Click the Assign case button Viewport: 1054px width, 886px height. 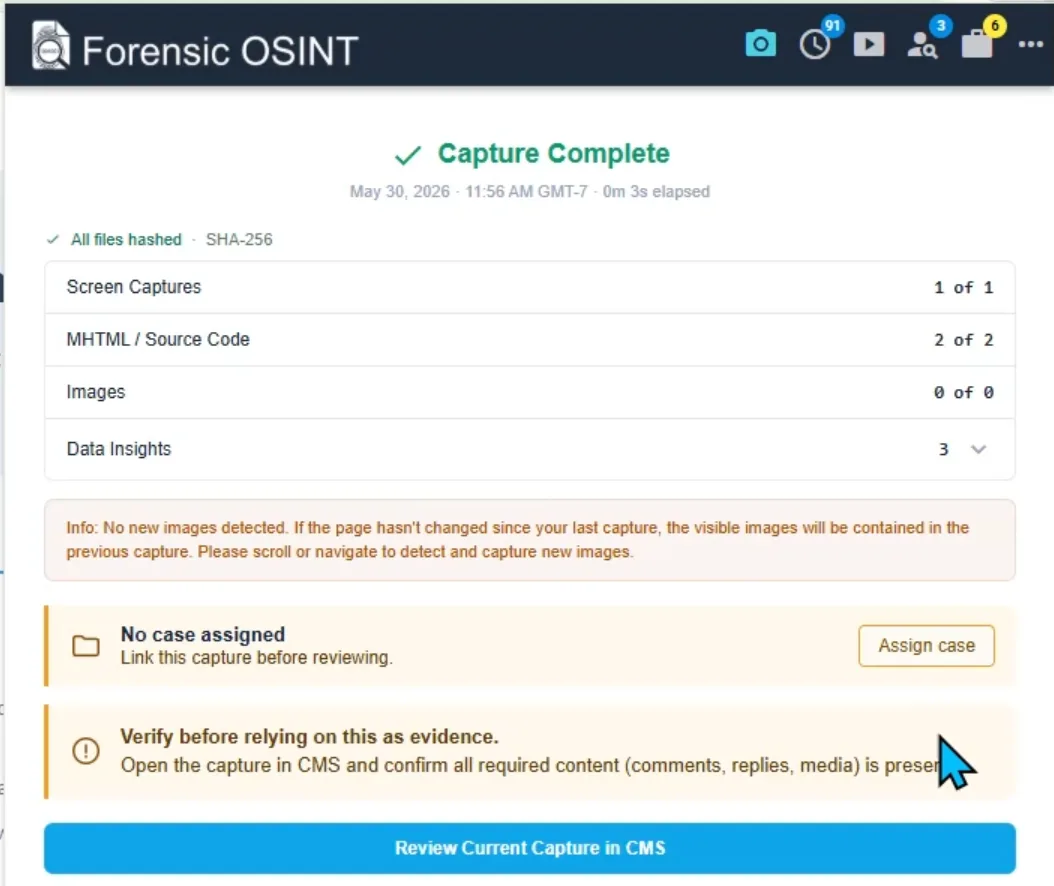click(x=926, y=645)
